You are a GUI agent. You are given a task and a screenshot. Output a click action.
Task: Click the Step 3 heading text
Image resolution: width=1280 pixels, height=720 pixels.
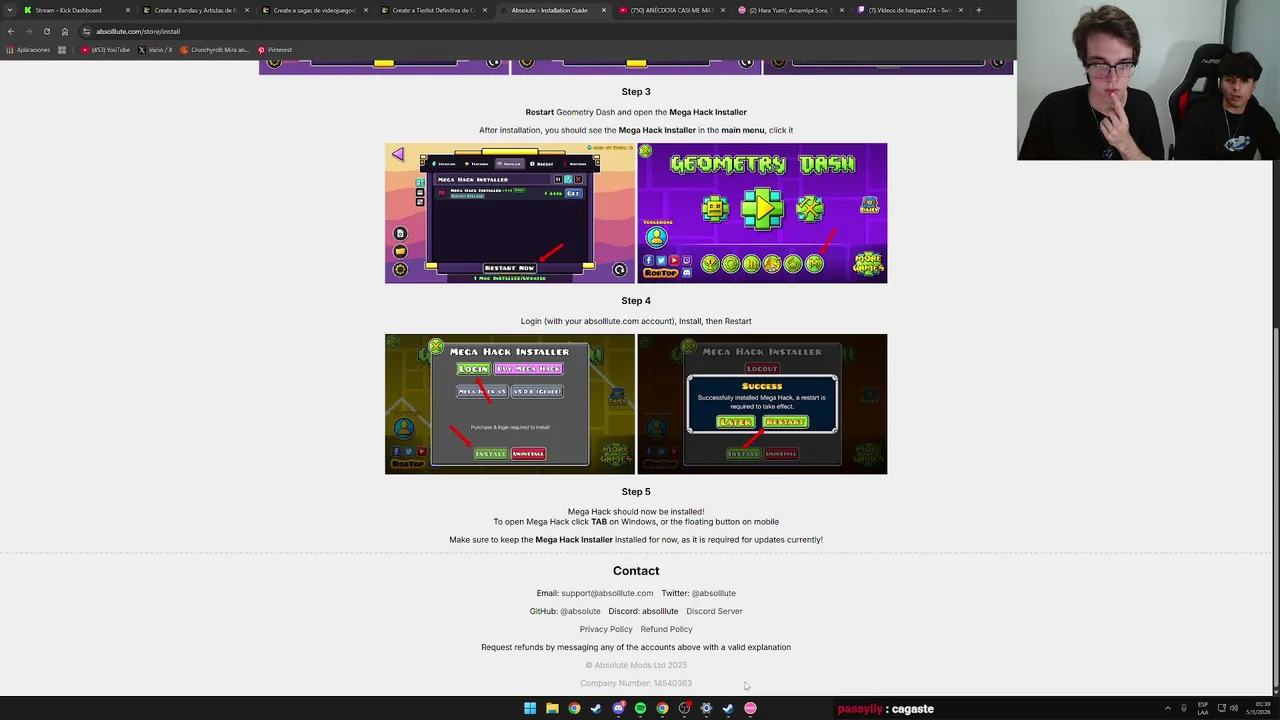tap(636, 92)
